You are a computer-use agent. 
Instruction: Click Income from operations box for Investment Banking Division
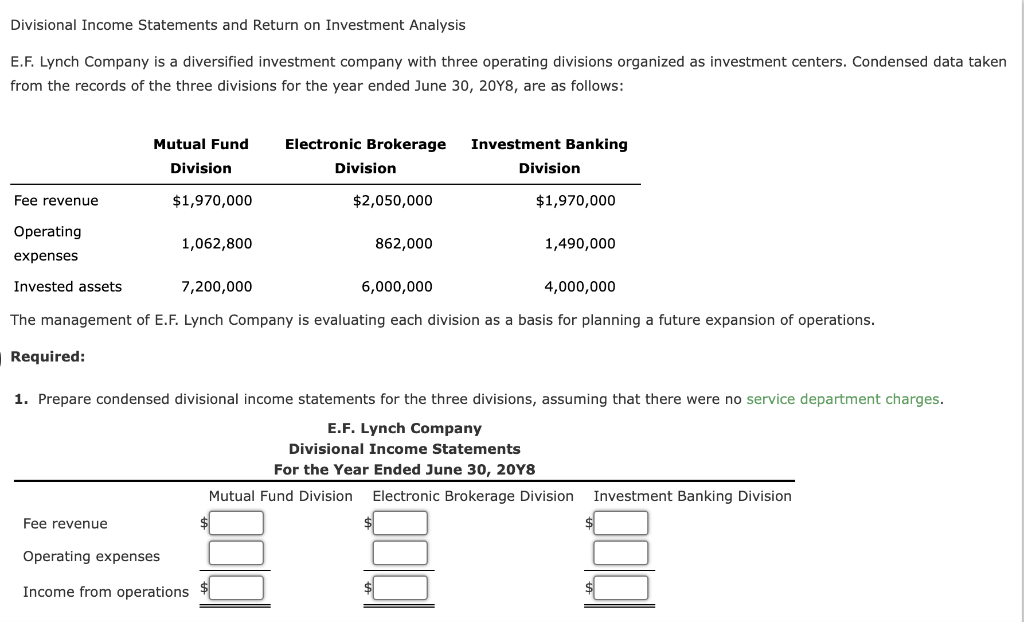click(x=620, y=585)
